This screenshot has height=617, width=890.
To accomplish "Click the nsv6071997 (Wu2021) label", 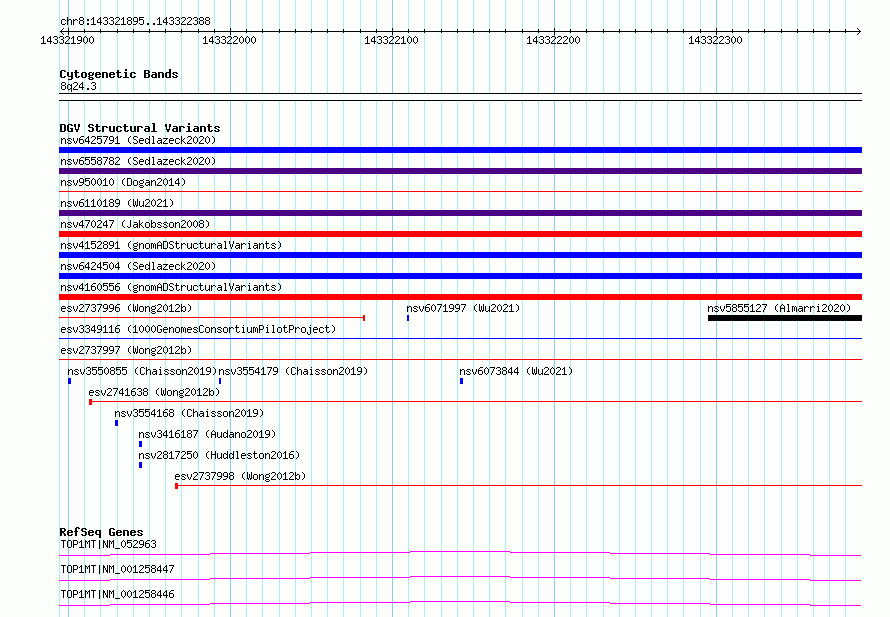I will pyautogui.click(x=463, y=308).
